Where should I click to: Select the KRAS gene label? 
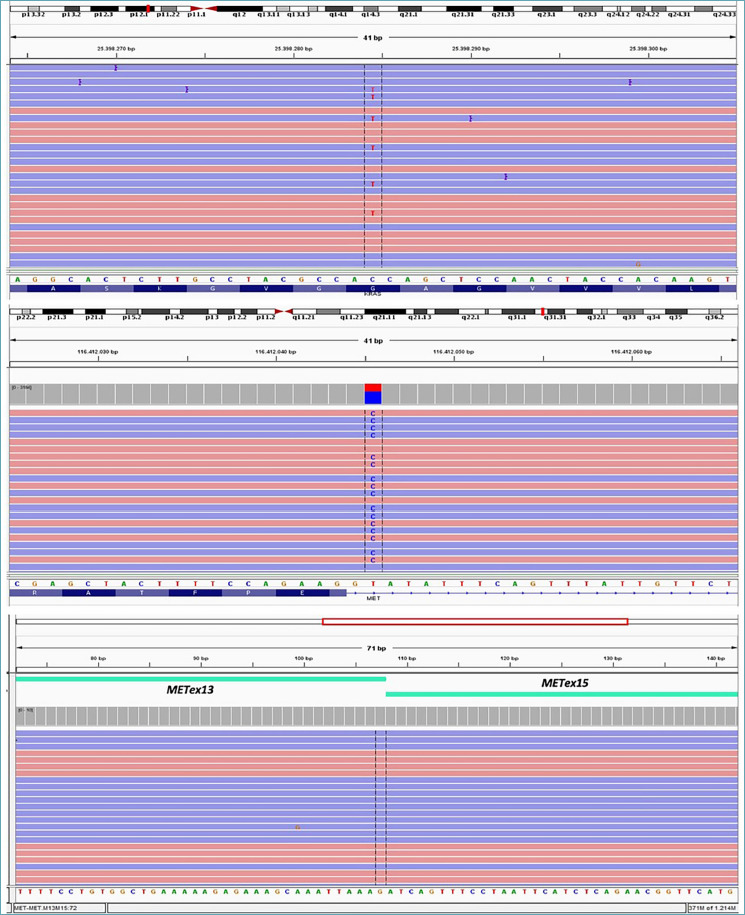(x=373, y=295)
